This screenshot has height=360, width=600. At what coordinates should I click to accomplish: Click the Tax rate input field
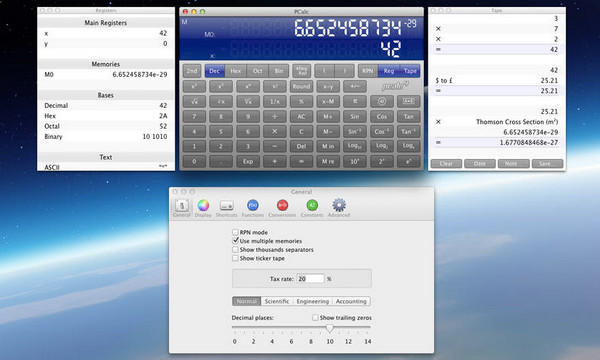(310, 279)
